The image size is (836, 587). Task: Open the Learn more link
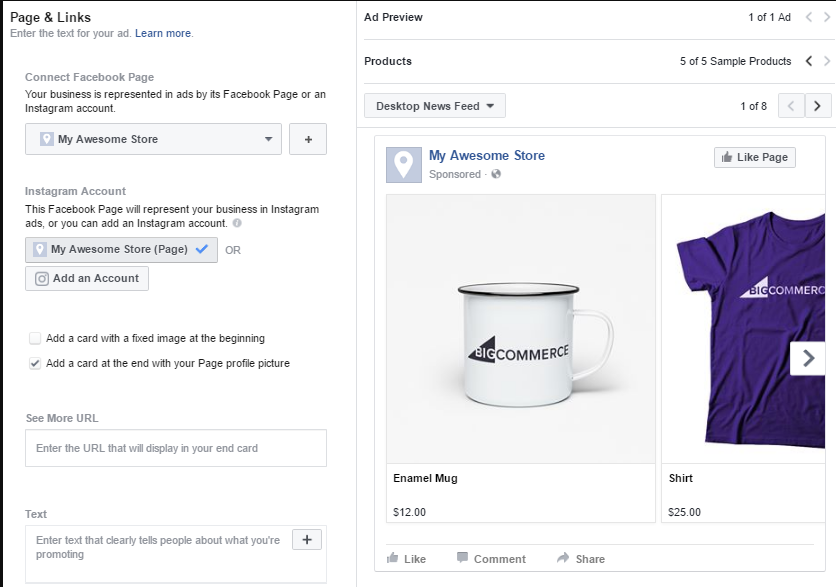(x=163, y=33)
